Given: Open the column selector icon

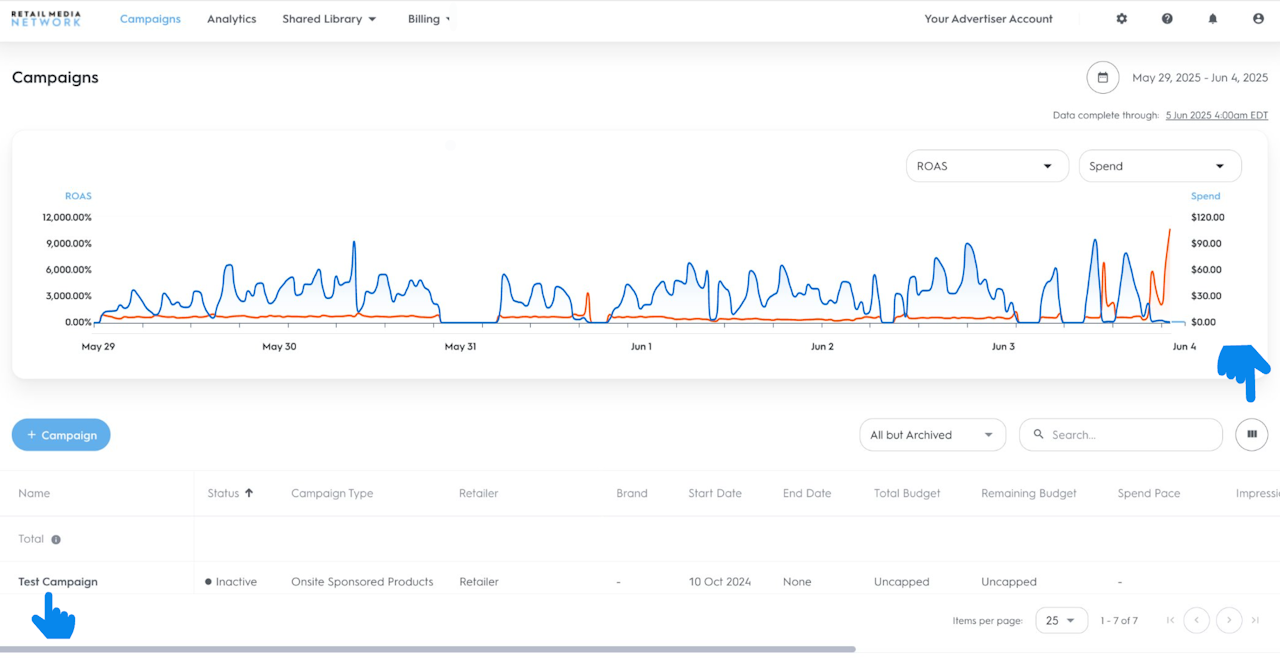Looking at the screenshot, I should [1251, 435].
